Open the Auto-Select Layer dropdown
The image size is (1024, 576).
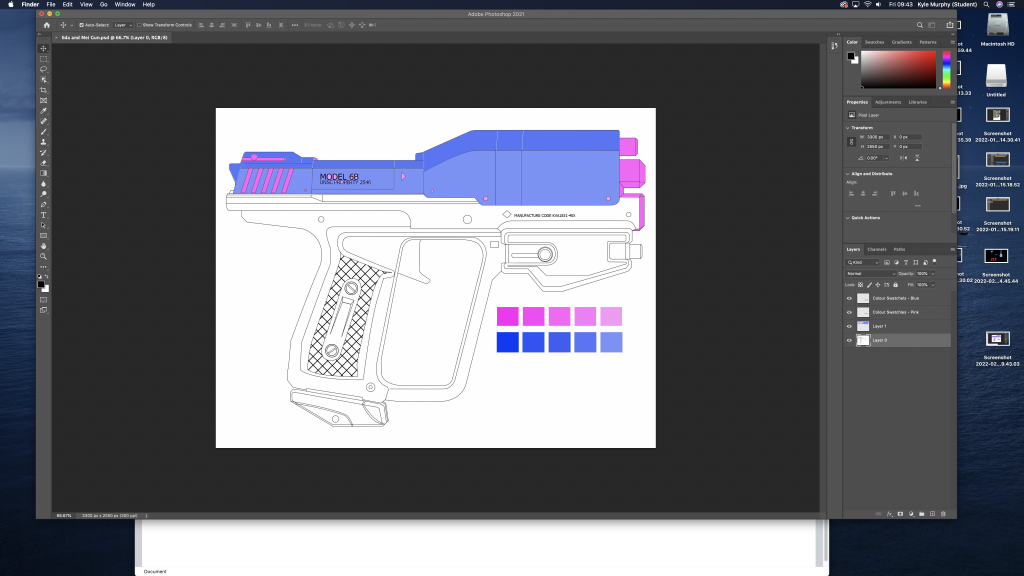click(x=123, y=25)
